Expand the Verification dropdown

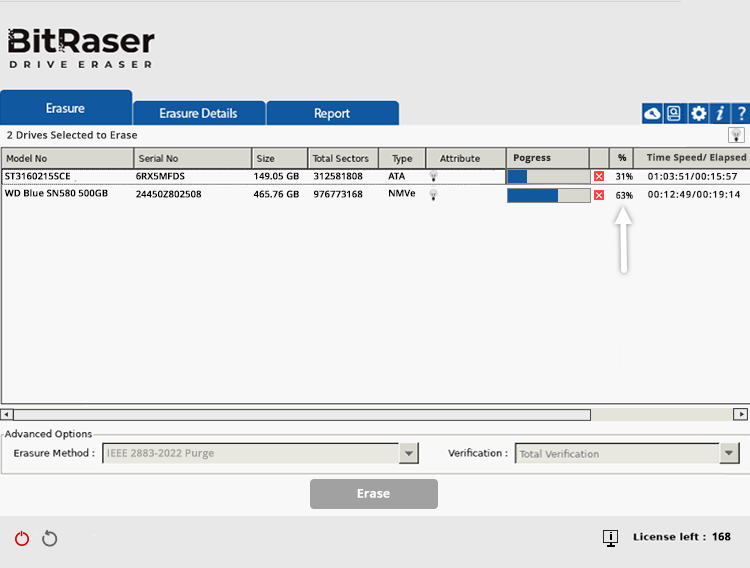click(x=729, y=454)
